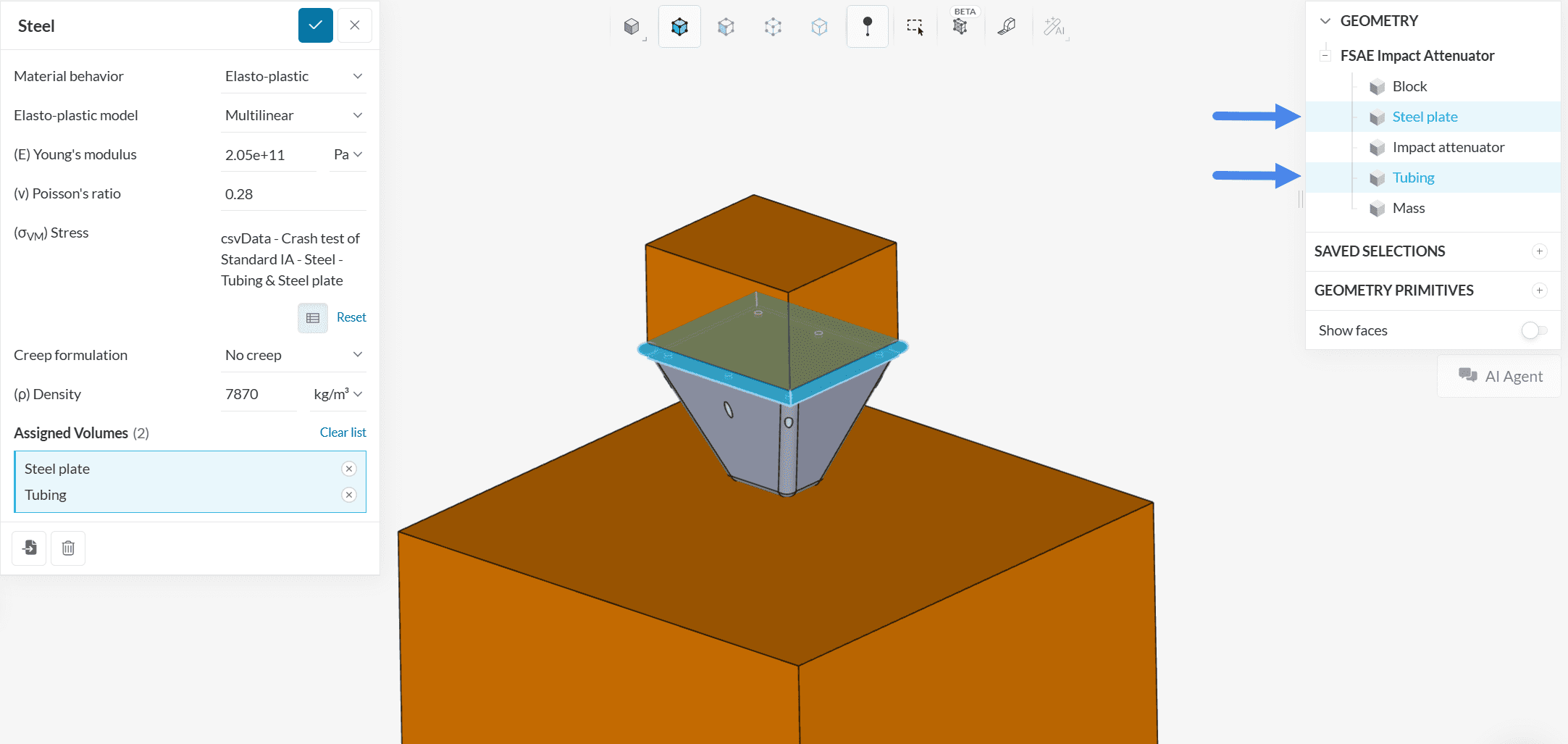
Task: Select Impact attenuator in the geometry tree
Action: coord(1448,147)
